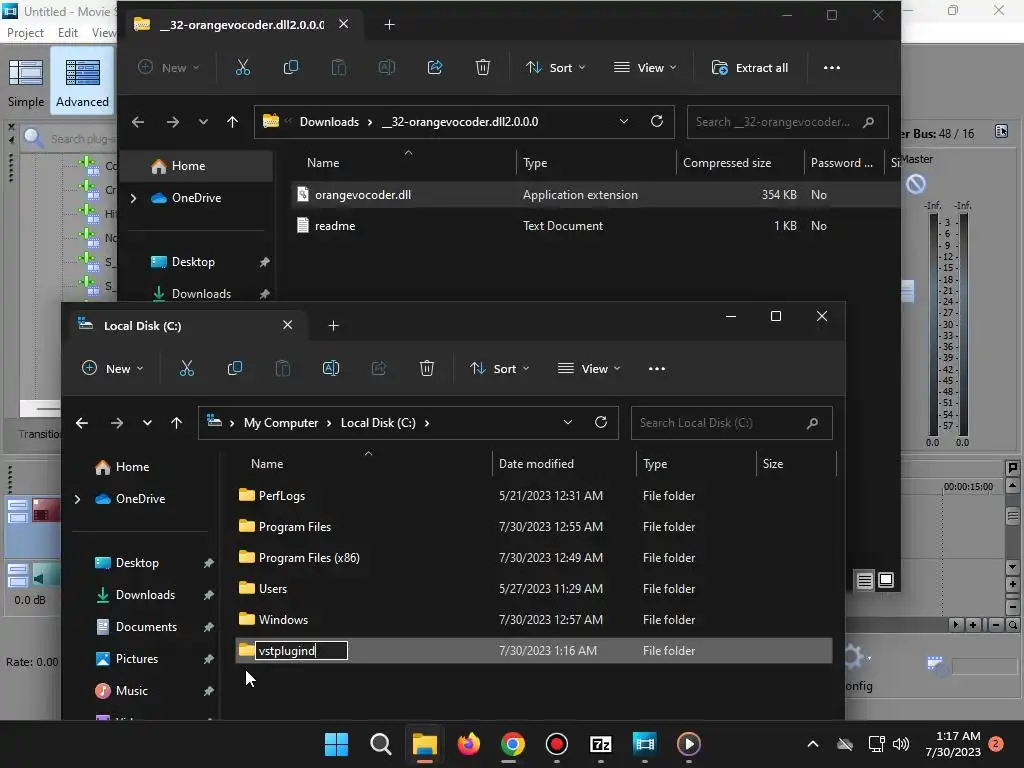This screenshot has height=768, width=1024.
Task: Open the Edit menu in Movie Studio
Action: pos(68,33)
